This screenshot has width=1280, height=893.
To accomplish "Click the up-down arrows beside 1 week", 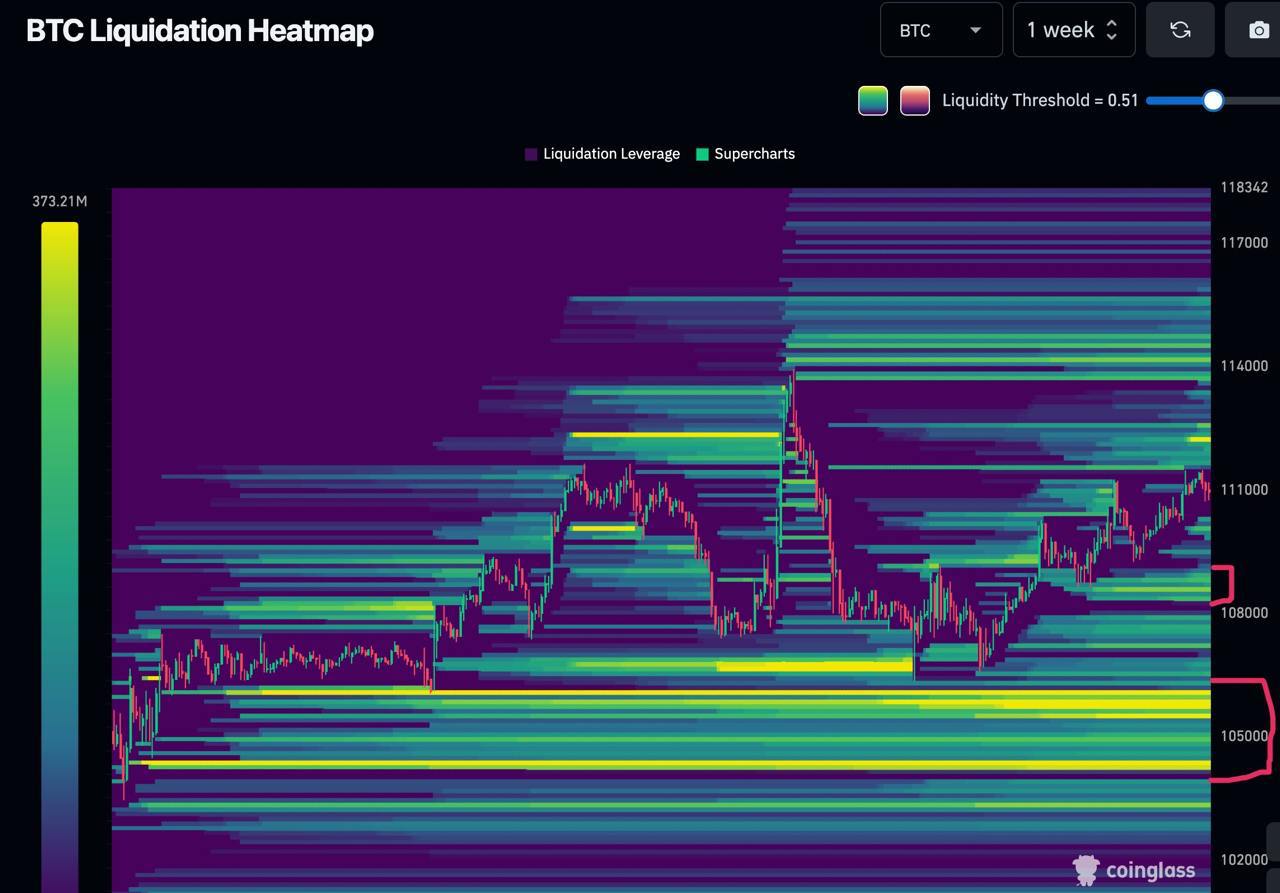I will (1111, 30).
